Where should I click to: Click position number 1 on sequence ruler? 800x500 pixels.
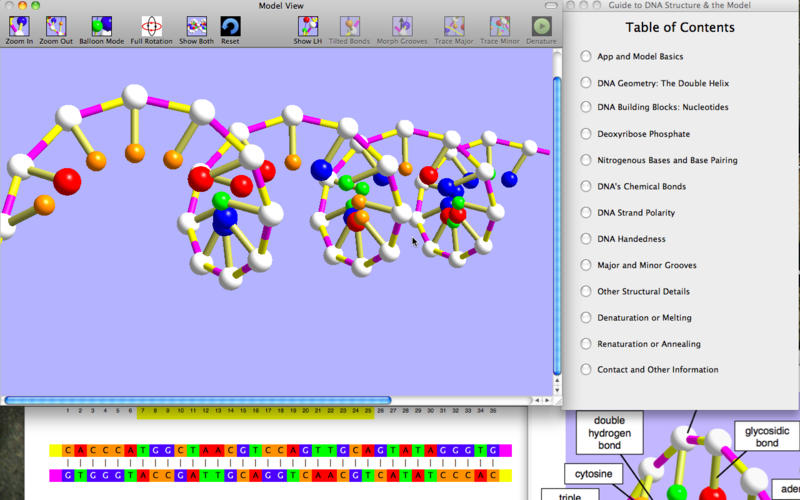(x=67, y=411)
